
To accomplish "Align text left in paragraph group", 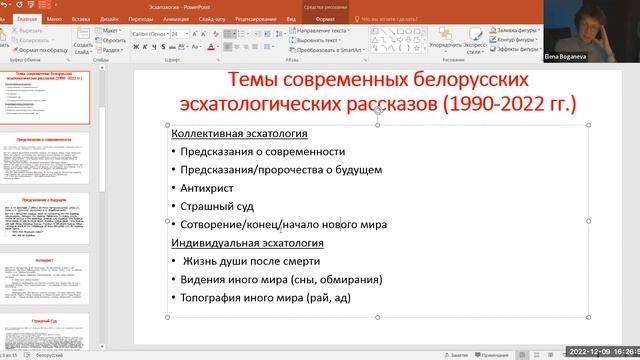I will (x=228, y=47).
